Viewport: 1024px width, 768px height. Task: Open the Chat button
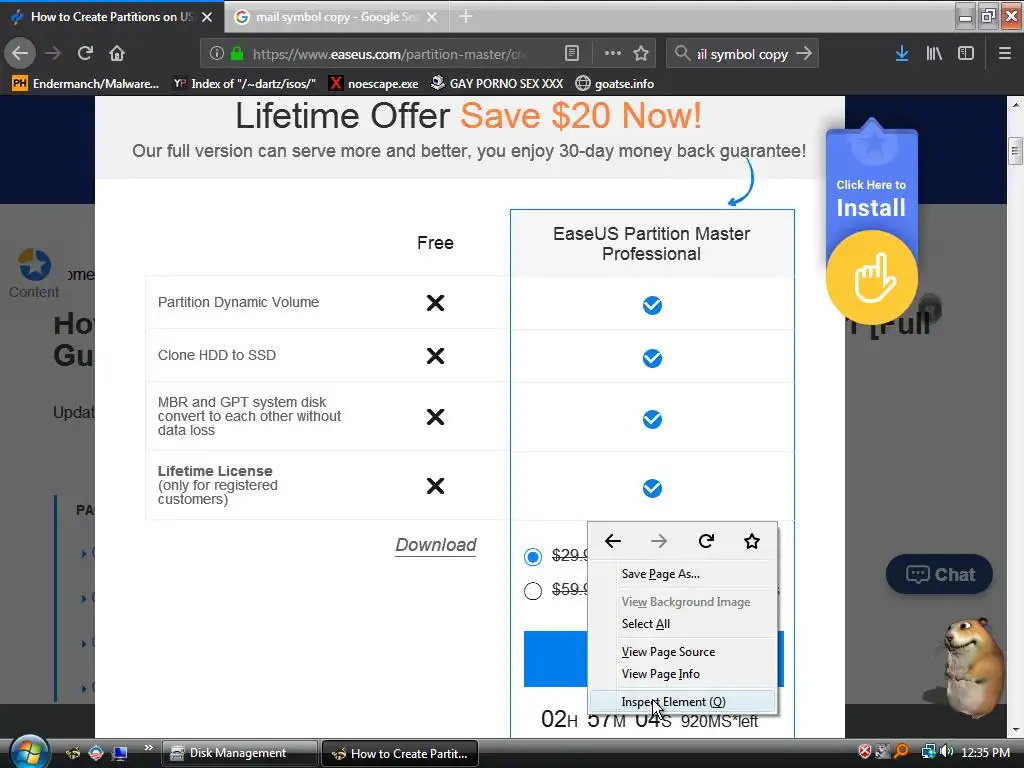(x=940, y=575)
